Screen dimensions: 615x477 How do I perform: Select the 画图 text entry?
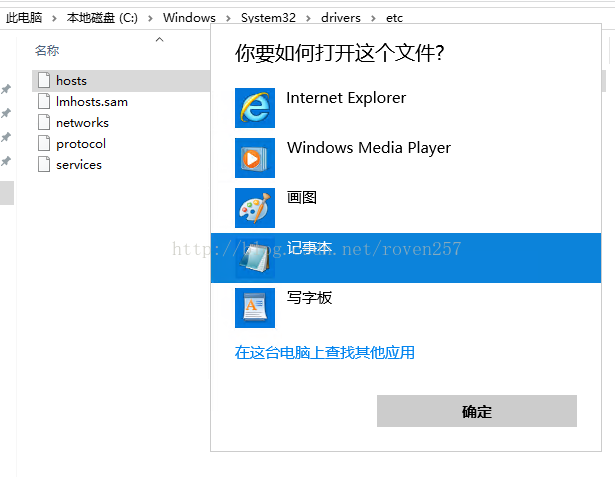(301, 197)
